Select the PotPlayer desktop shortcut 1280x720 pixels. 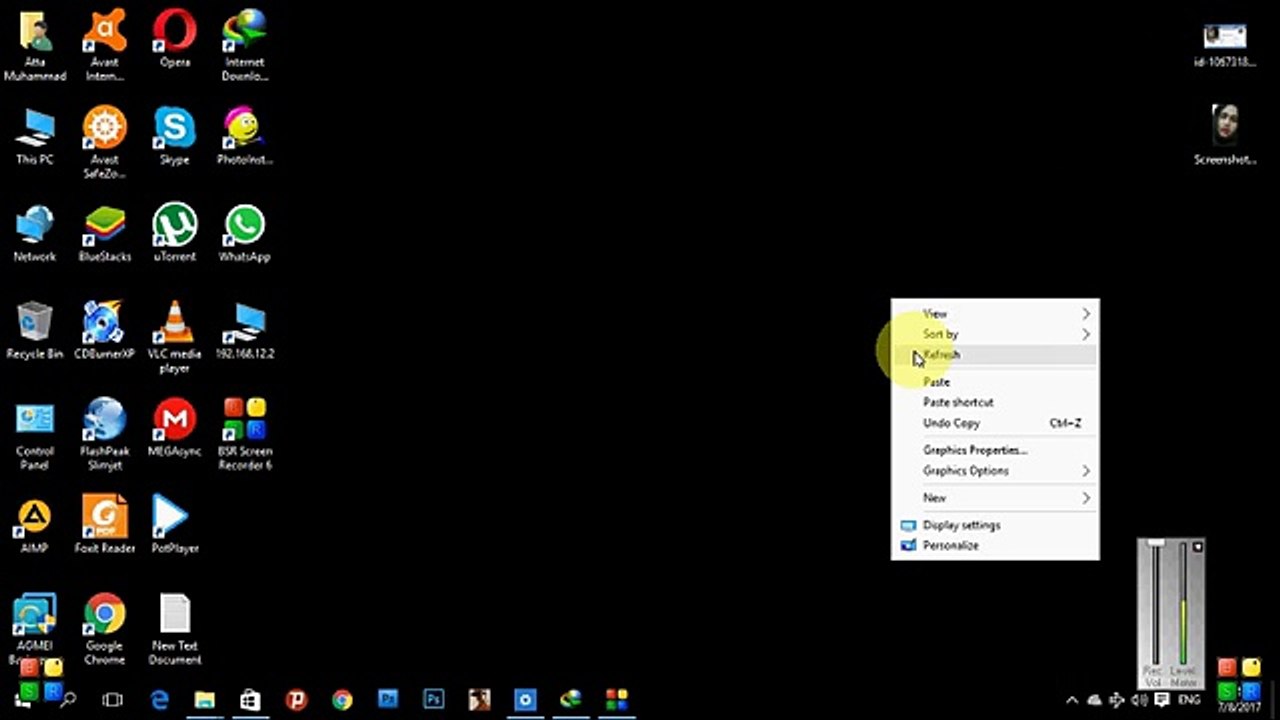tap(175, 525)
